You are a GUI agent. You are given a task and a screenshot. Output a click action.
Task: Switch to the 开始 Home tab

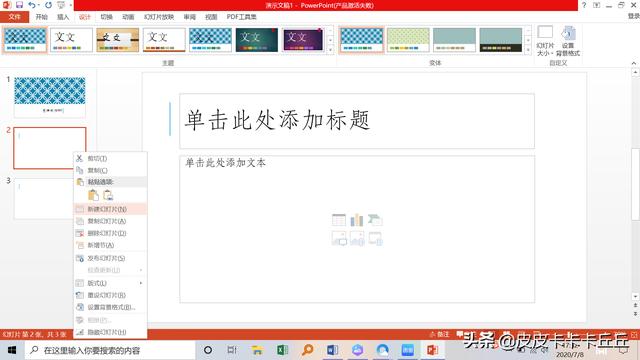point(41,17)
